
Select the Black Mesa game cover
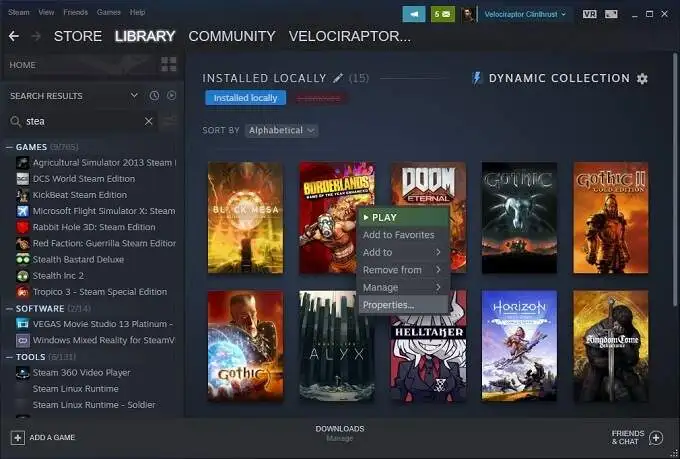click(245, 218)
